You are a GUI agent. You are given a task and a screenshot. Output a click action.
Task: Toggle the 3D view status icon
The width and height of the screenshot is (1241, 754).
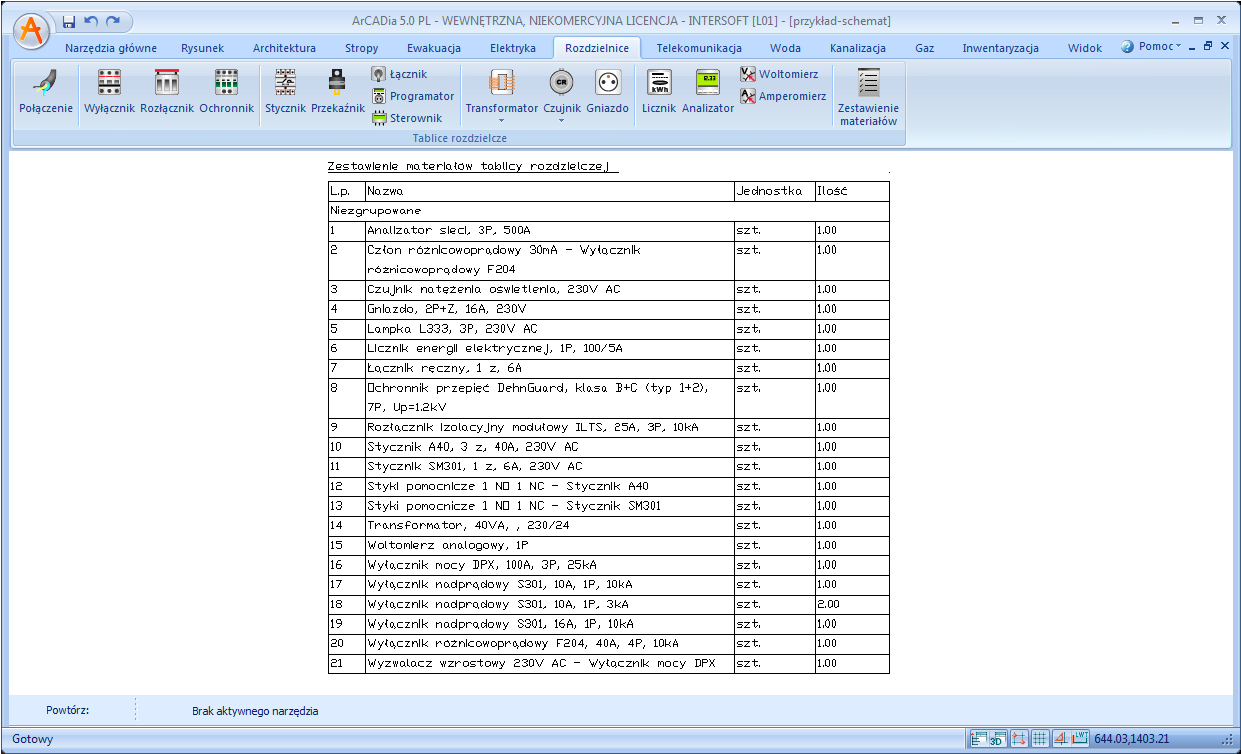pos(997,739)
